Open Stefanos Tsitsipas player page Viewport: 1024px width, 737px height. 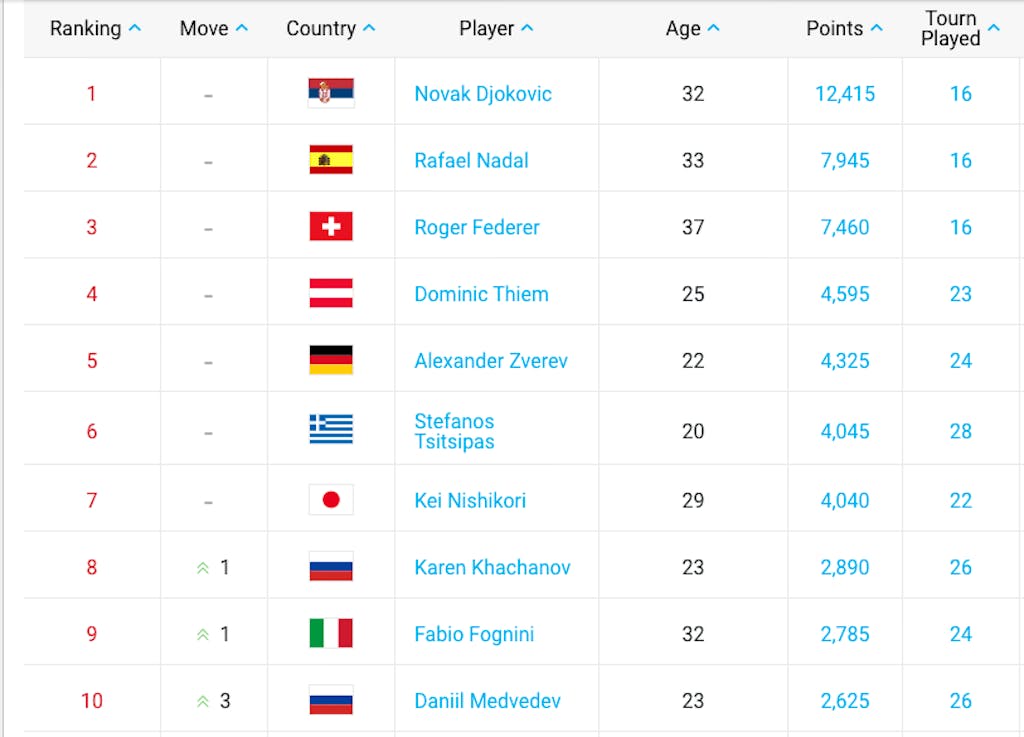coord(455,431)
